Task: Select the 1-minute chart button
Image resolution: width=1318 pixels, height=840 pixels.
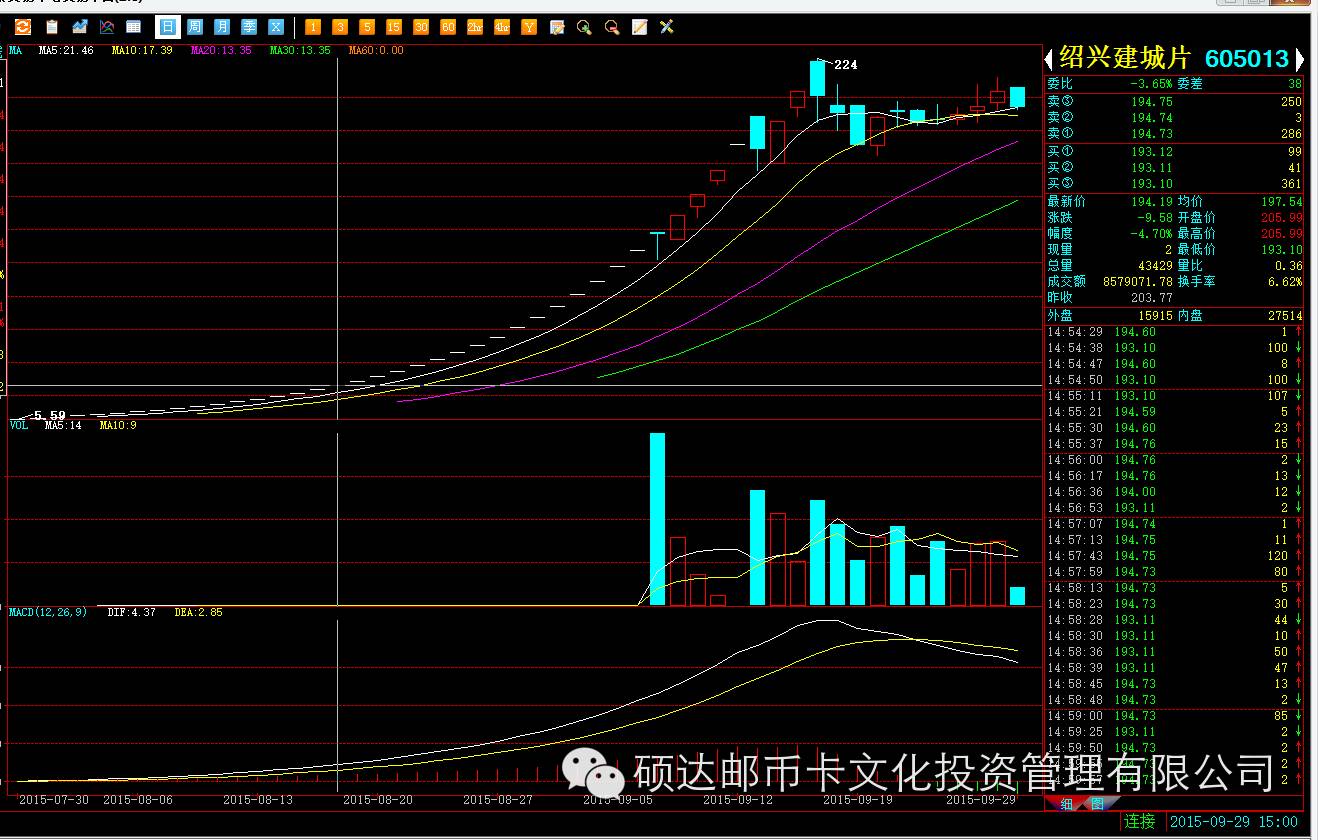Action: coord(313,27)
